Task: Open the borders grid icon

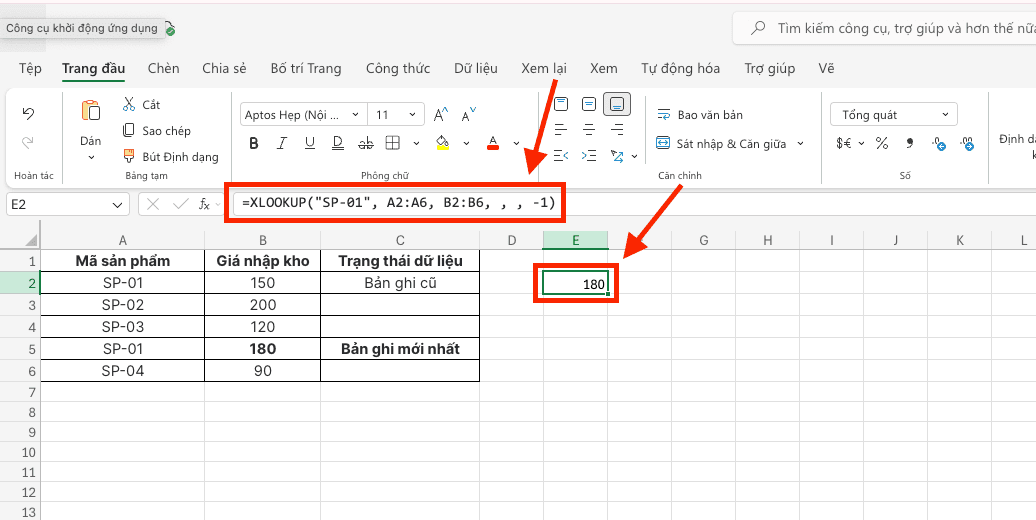Action: (393, 143)
